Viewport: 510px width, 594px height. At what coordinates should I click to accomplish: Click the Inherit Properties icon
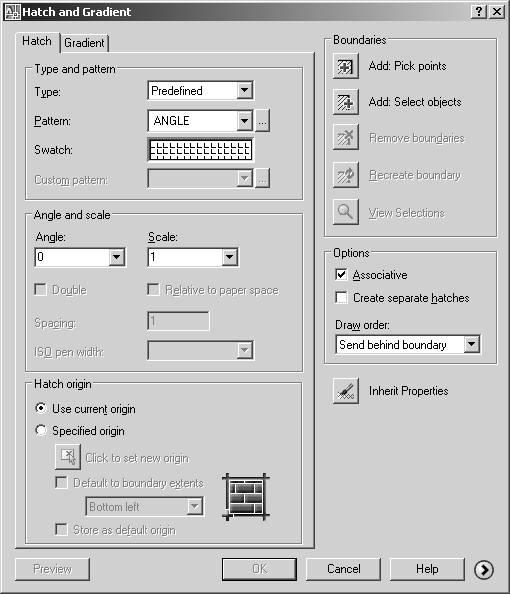point(346,391)
